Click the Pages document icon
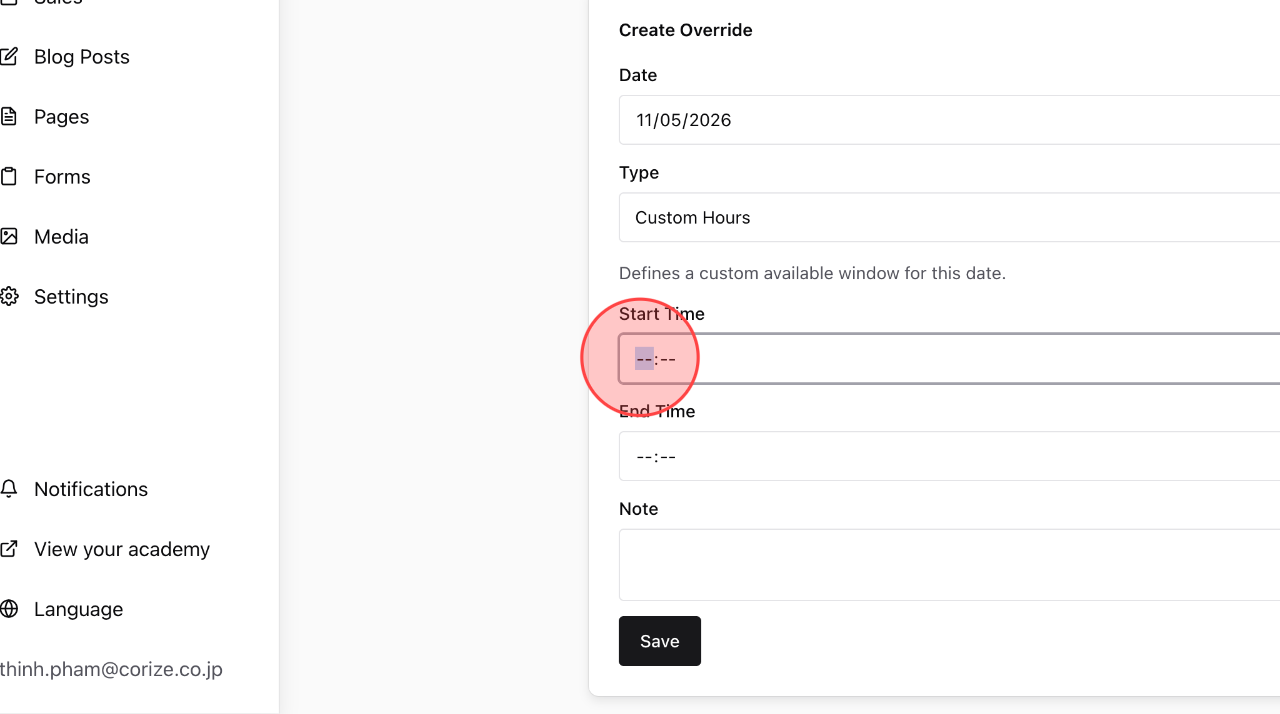The width and height of the screenshot is (1280, 714). pyautogui.click(x=9, y=117)
